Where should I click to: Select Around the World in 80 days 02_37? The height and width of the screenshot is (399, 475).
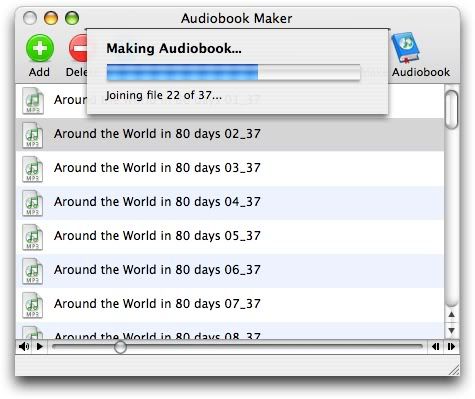tap(230, 134)
